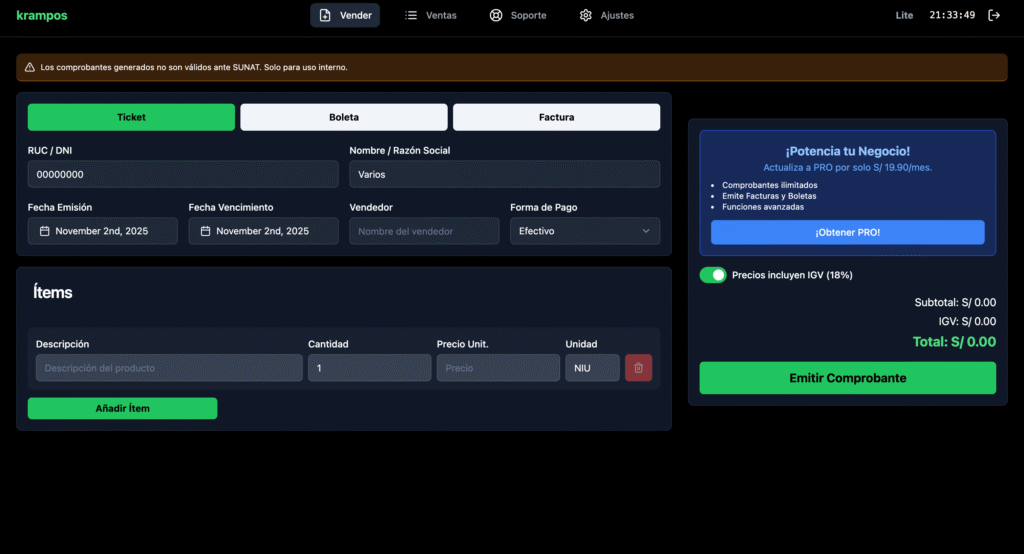The height and width of the screenshot is (554, 1024).
Task: Click the Vender document icon in navbar
Action: [325, 15]
